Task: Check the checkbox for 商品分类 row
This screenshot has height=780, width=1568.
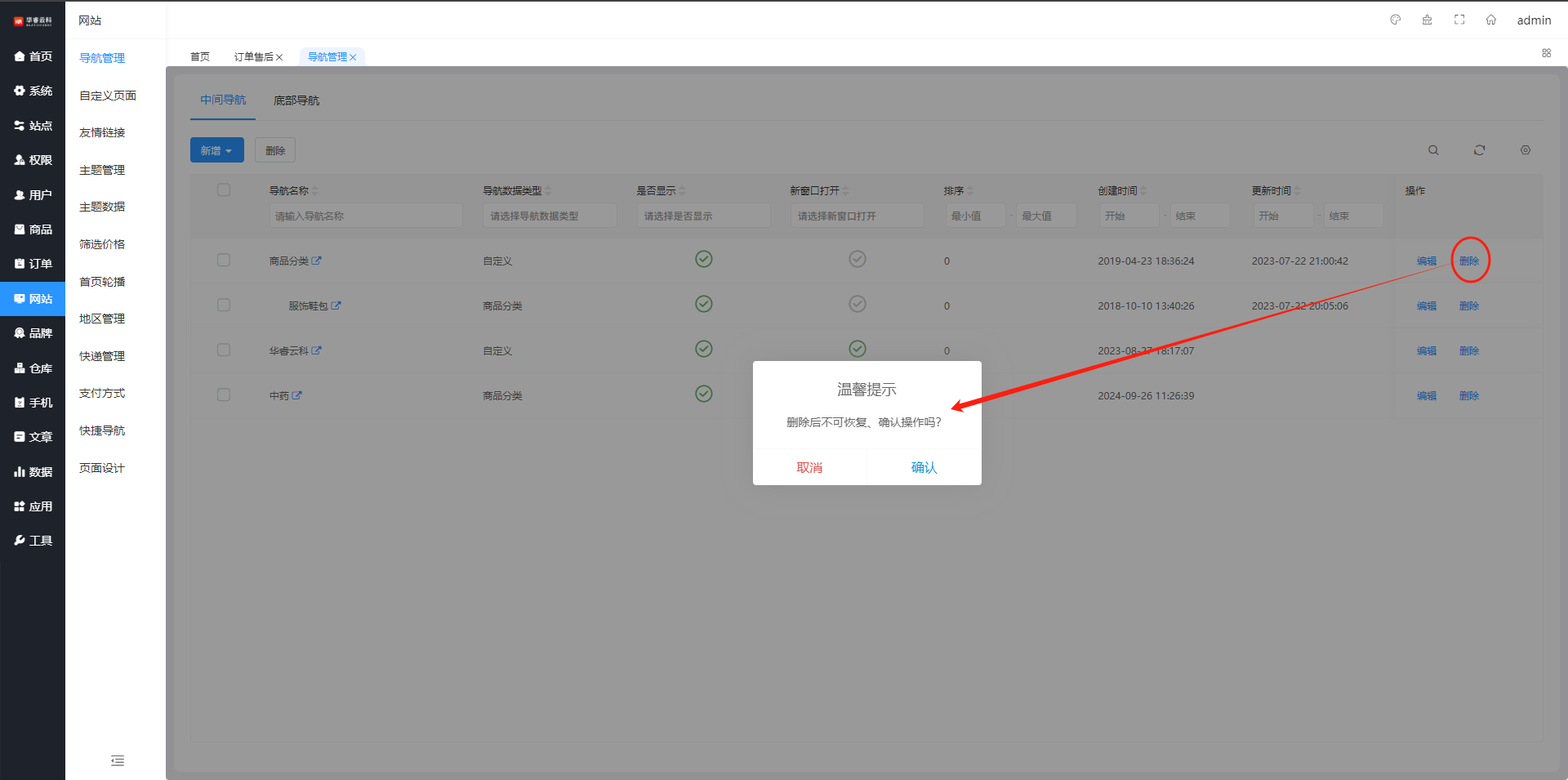Action: tap(224, 260)
